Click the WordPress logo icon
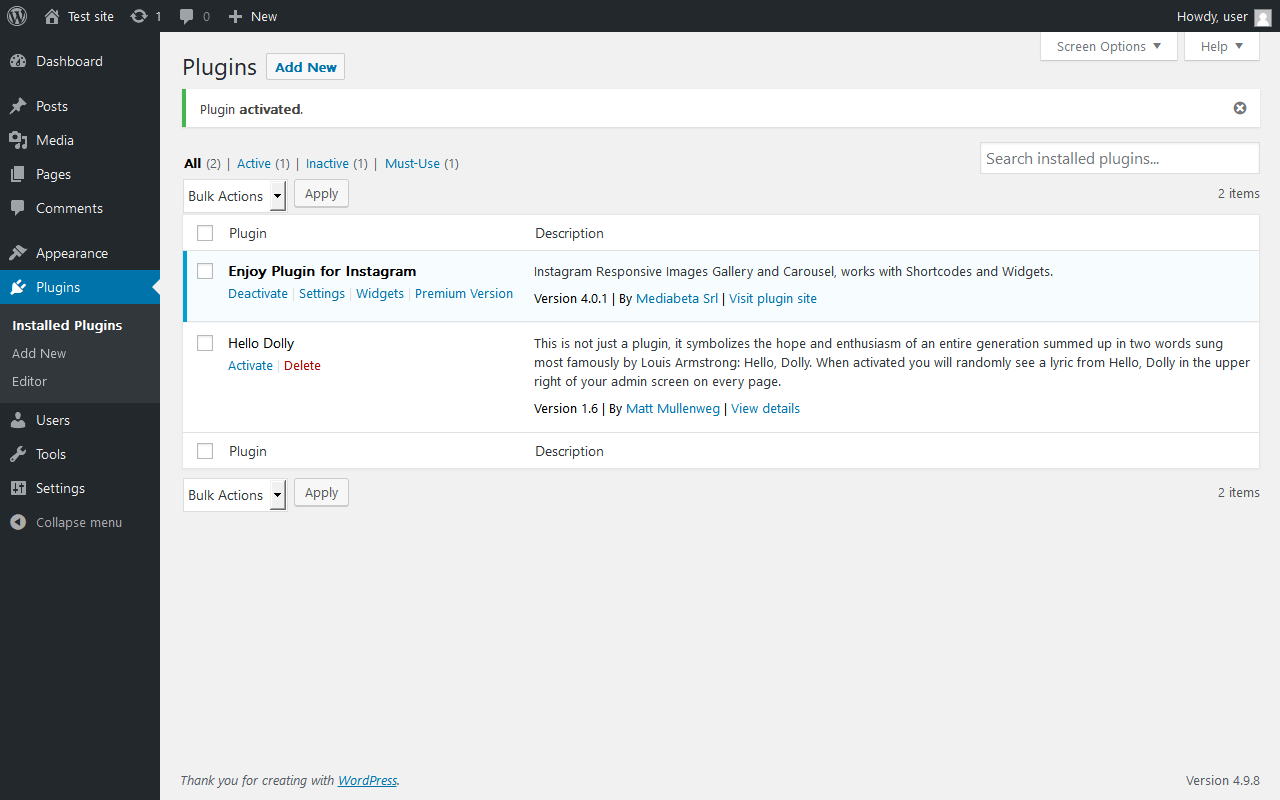Viewport: 1280px width, 800px height. click(17, 16)
